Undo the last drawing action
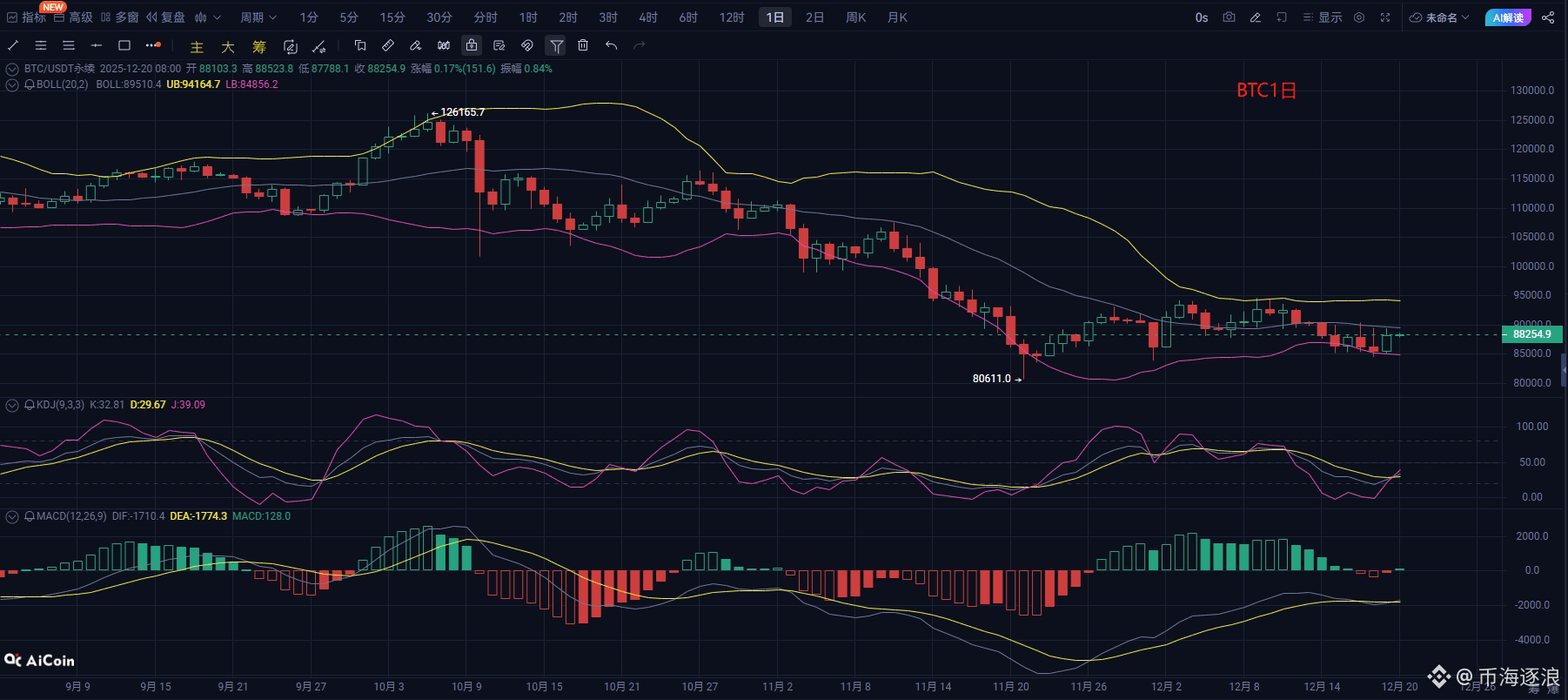 (612, 45)
